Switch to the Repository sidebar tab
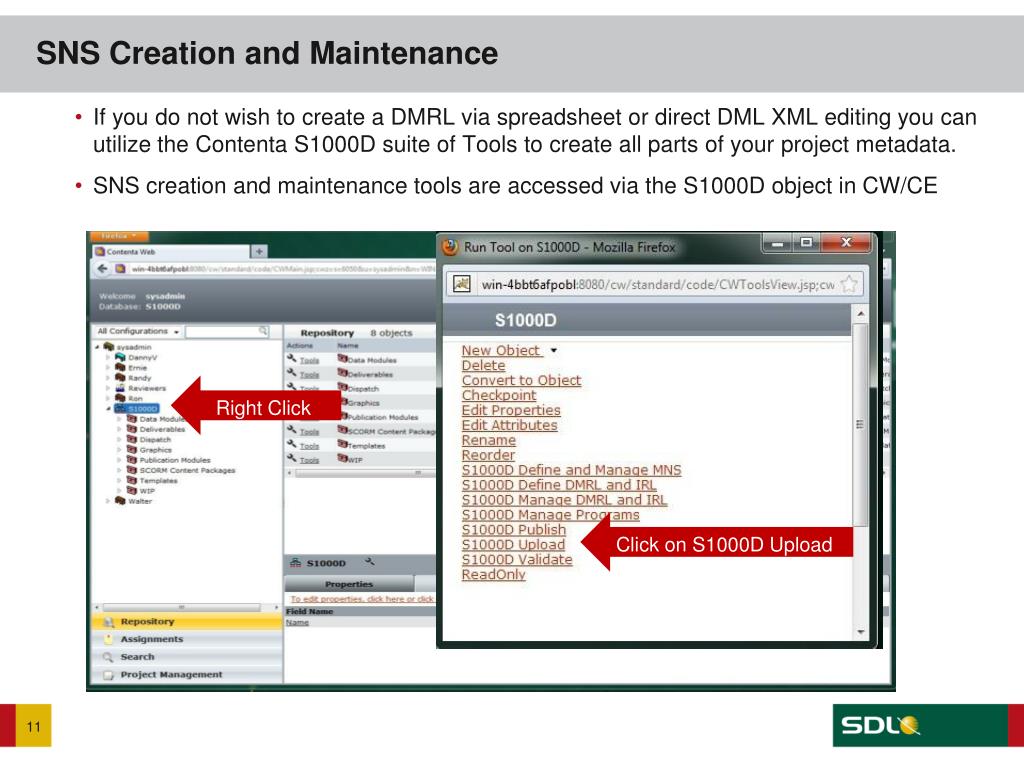The image size is (1024, 768). coord(186,622)
